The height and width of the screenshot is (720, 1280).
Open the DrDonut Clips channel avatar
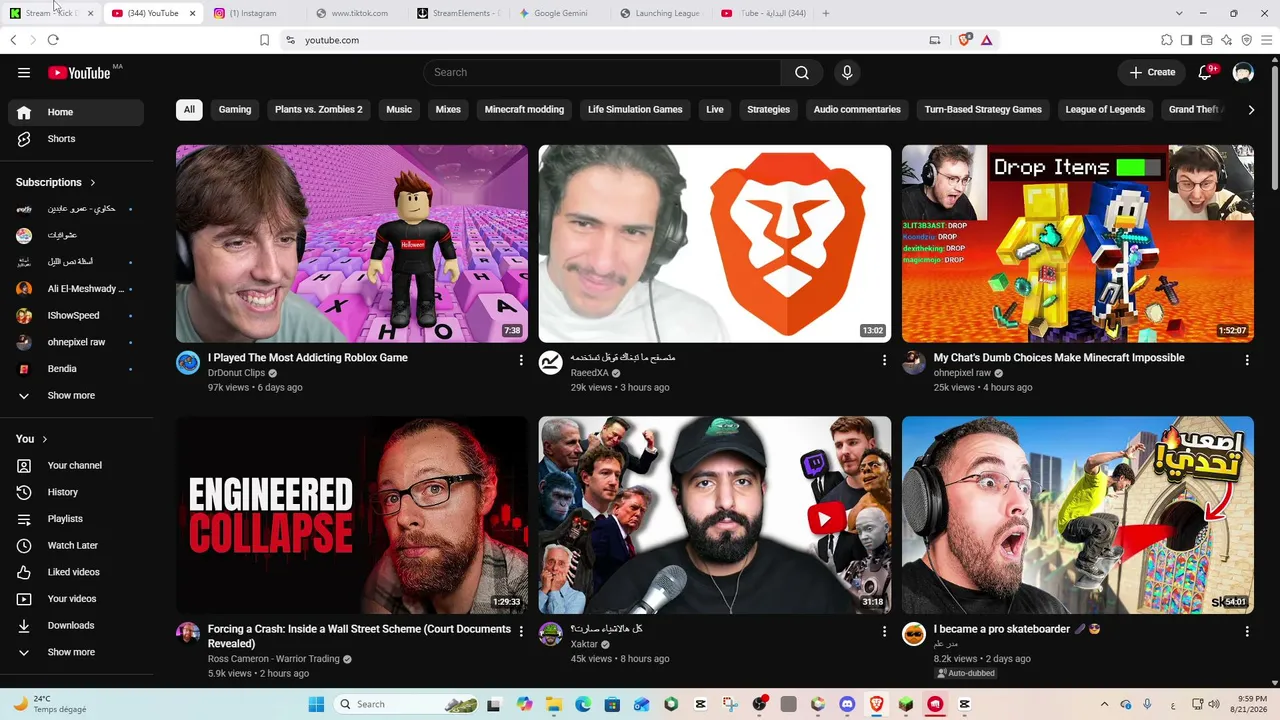[x=188, y=362]
